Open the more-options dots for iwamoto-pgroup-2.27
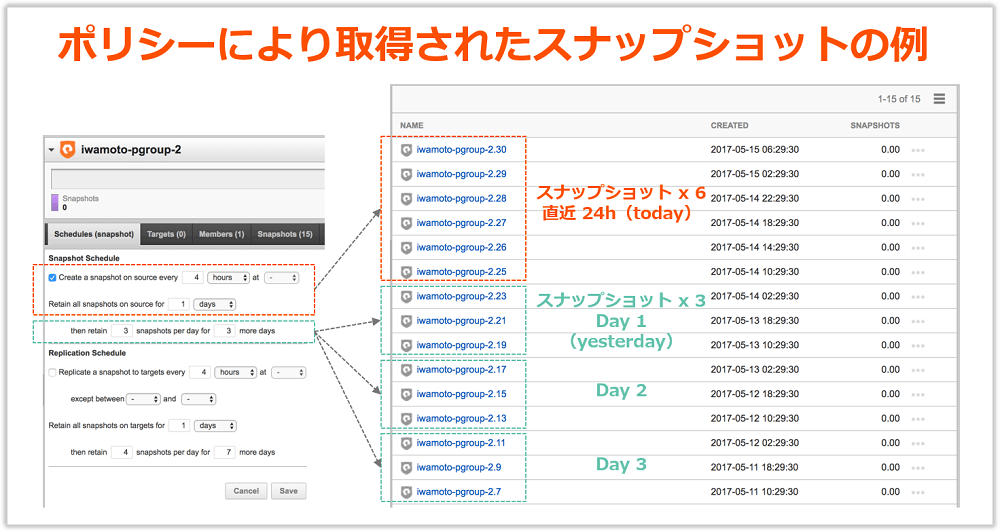 click(x=918, y=224)
